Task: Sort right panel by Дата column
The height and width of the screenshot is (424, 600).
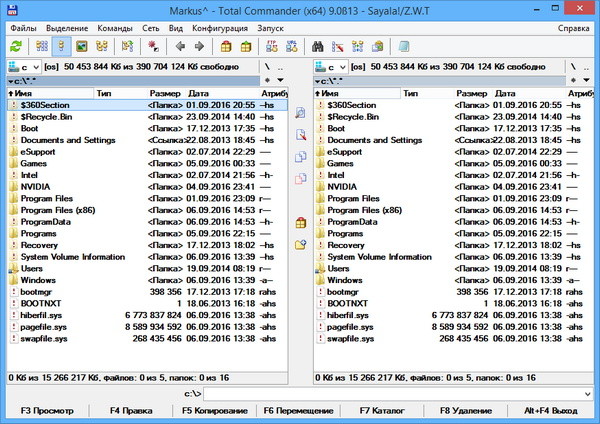Action: (528, 93)
